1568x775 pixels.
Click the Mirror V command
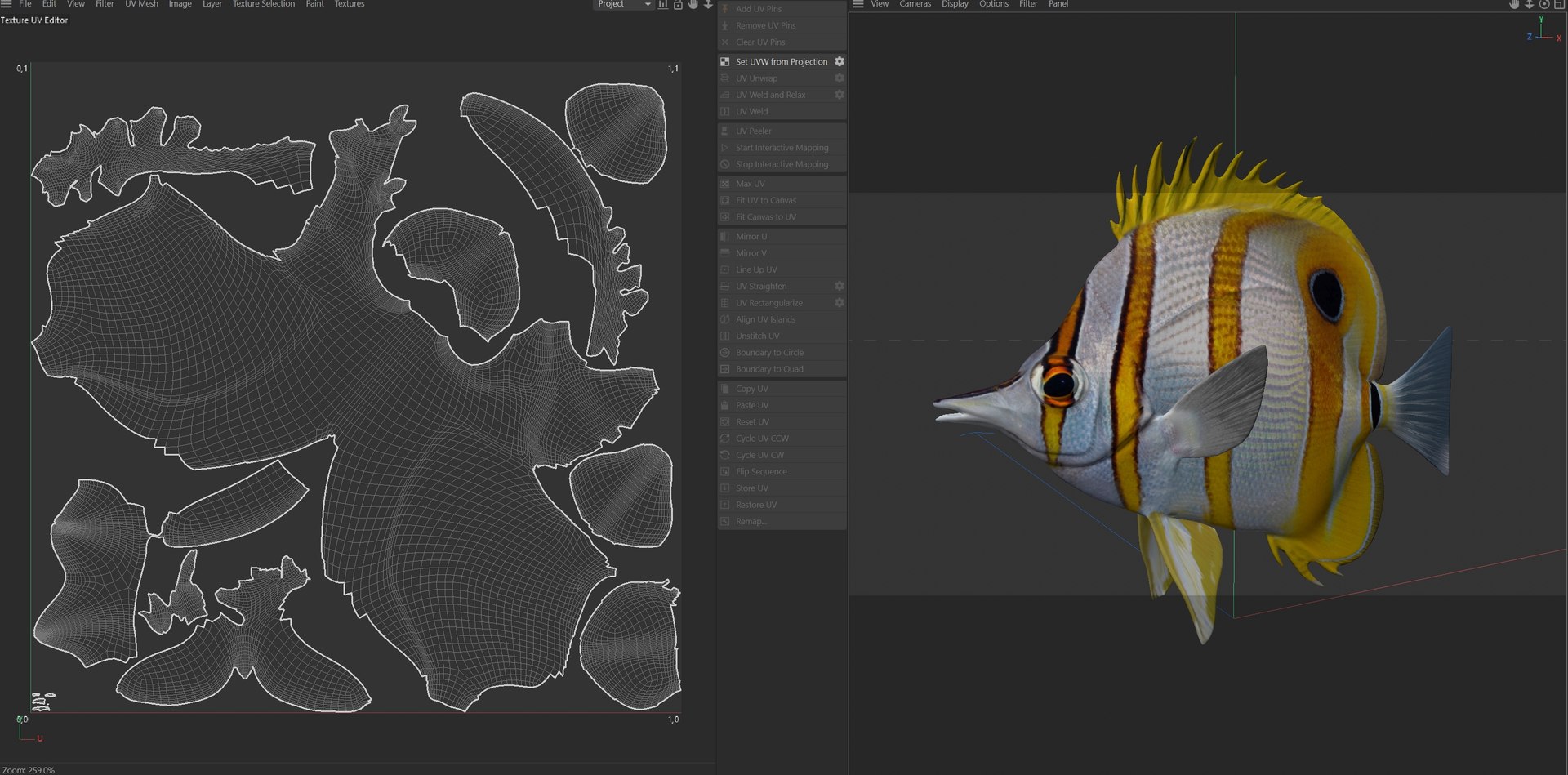782,253
